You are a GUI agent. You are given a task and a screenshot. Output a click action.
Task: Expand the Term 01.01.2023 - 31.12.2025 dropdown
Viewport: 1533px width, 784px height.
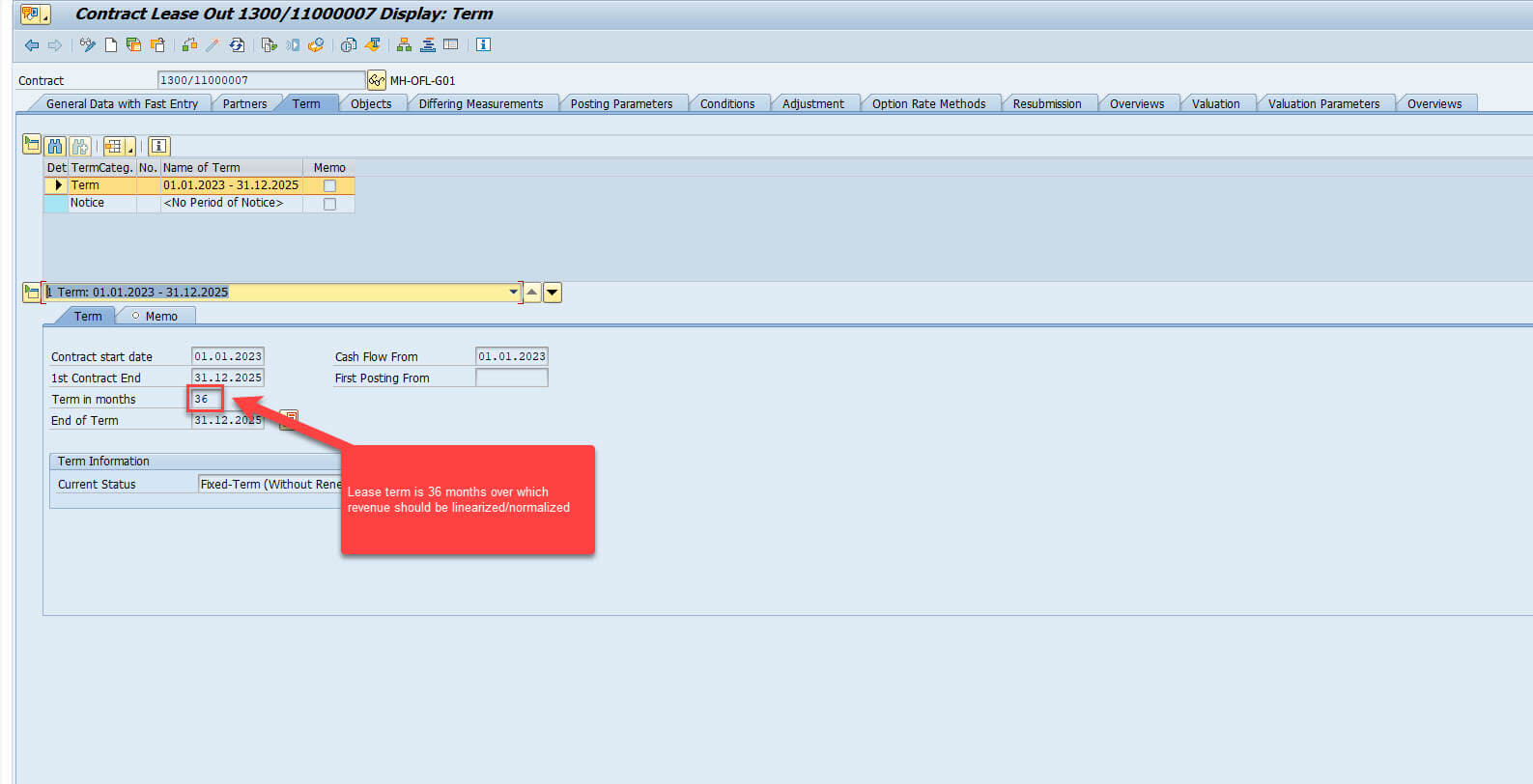(513, 293)
